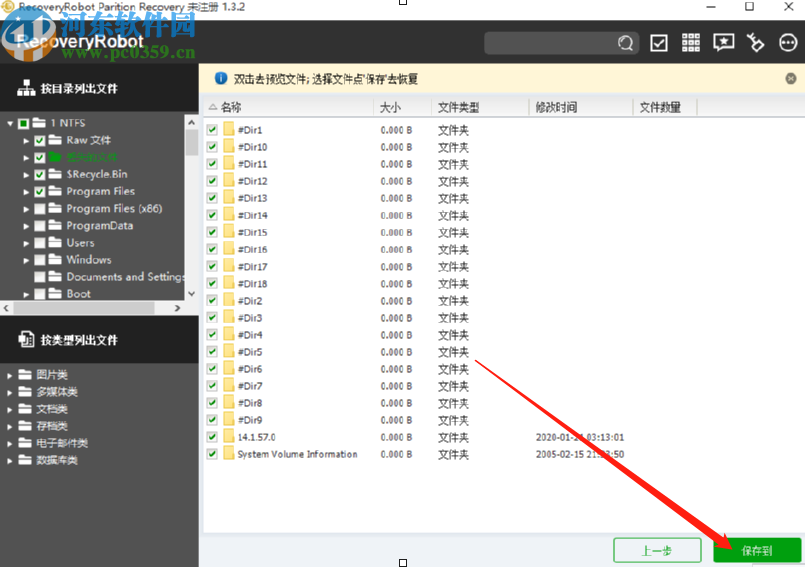The image size is (805, 567).
Task: Click the folder icon of #Dir1 row
Action: (x=229, y=129)
